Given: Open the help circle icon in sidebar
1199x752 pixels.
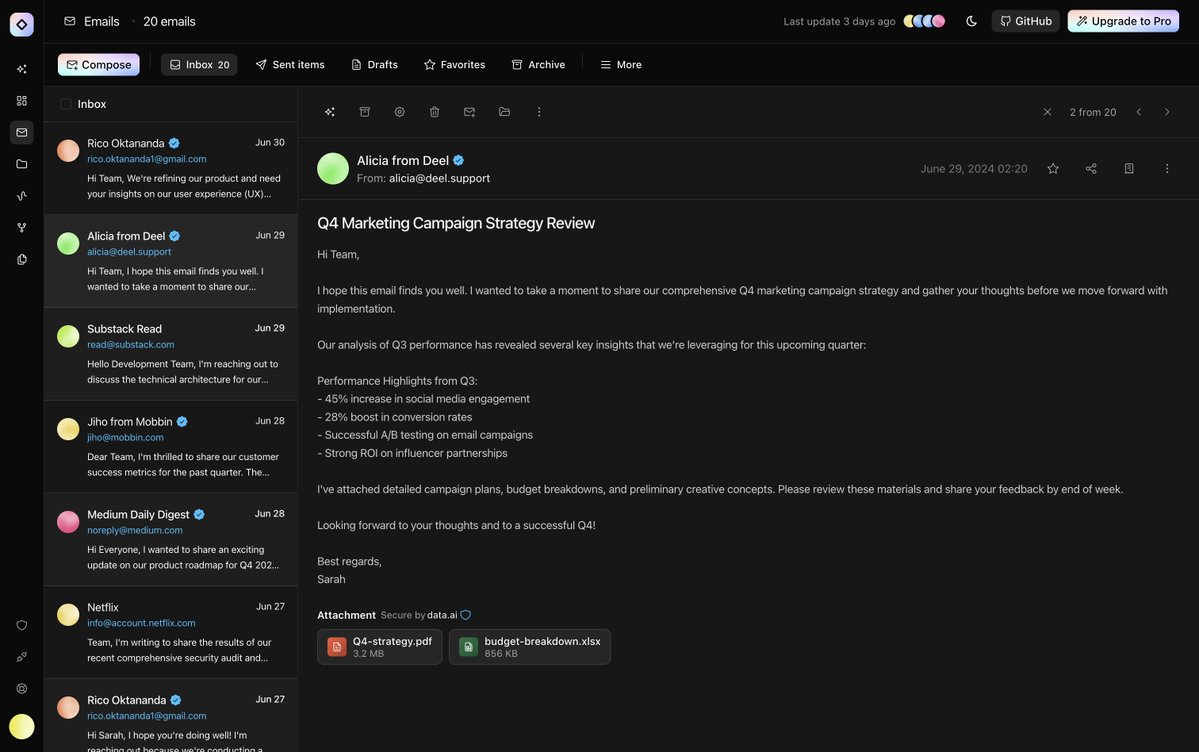Looking at the screenshot, I should (21, 689).
